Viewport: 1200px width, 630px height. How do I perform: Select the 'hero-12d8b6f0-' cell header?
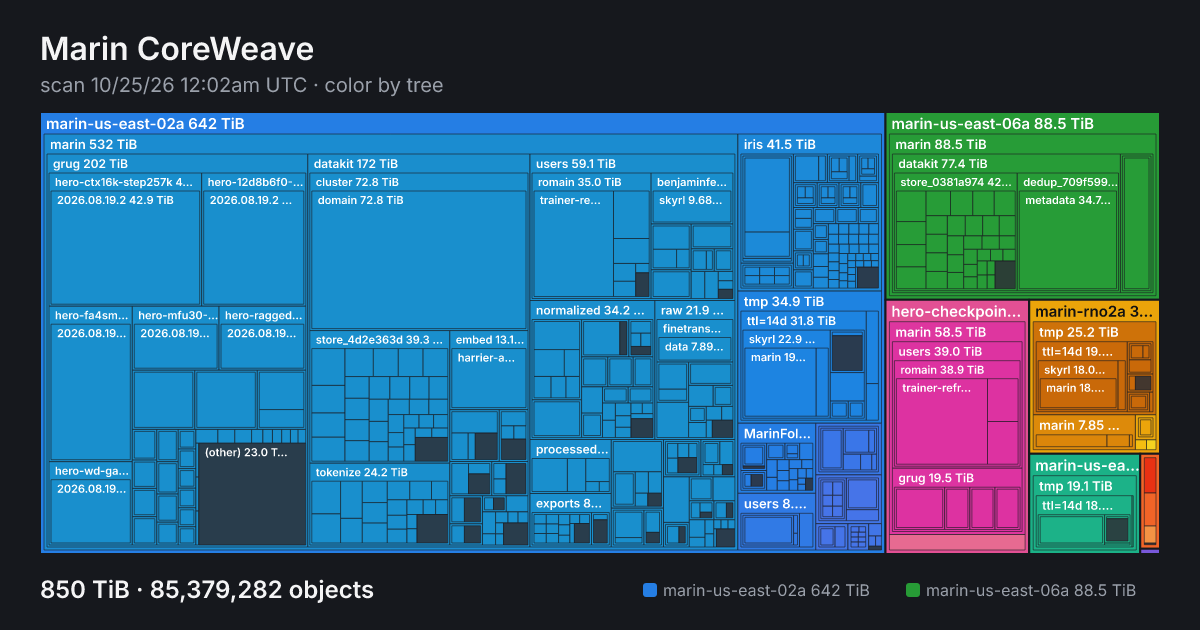coord(254,182)
